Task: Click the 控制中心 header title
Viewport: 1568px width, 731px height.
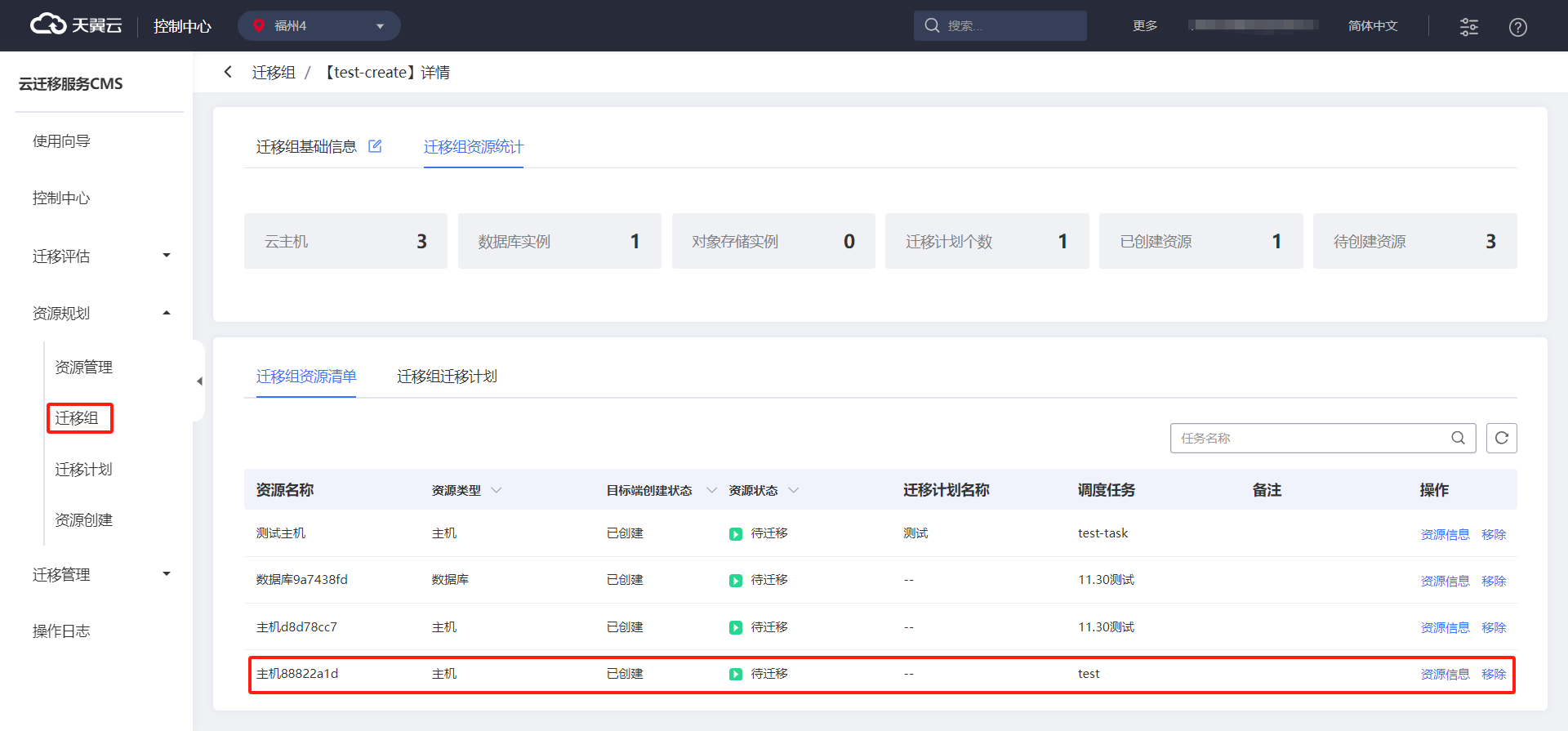Action: coord(182,26)
